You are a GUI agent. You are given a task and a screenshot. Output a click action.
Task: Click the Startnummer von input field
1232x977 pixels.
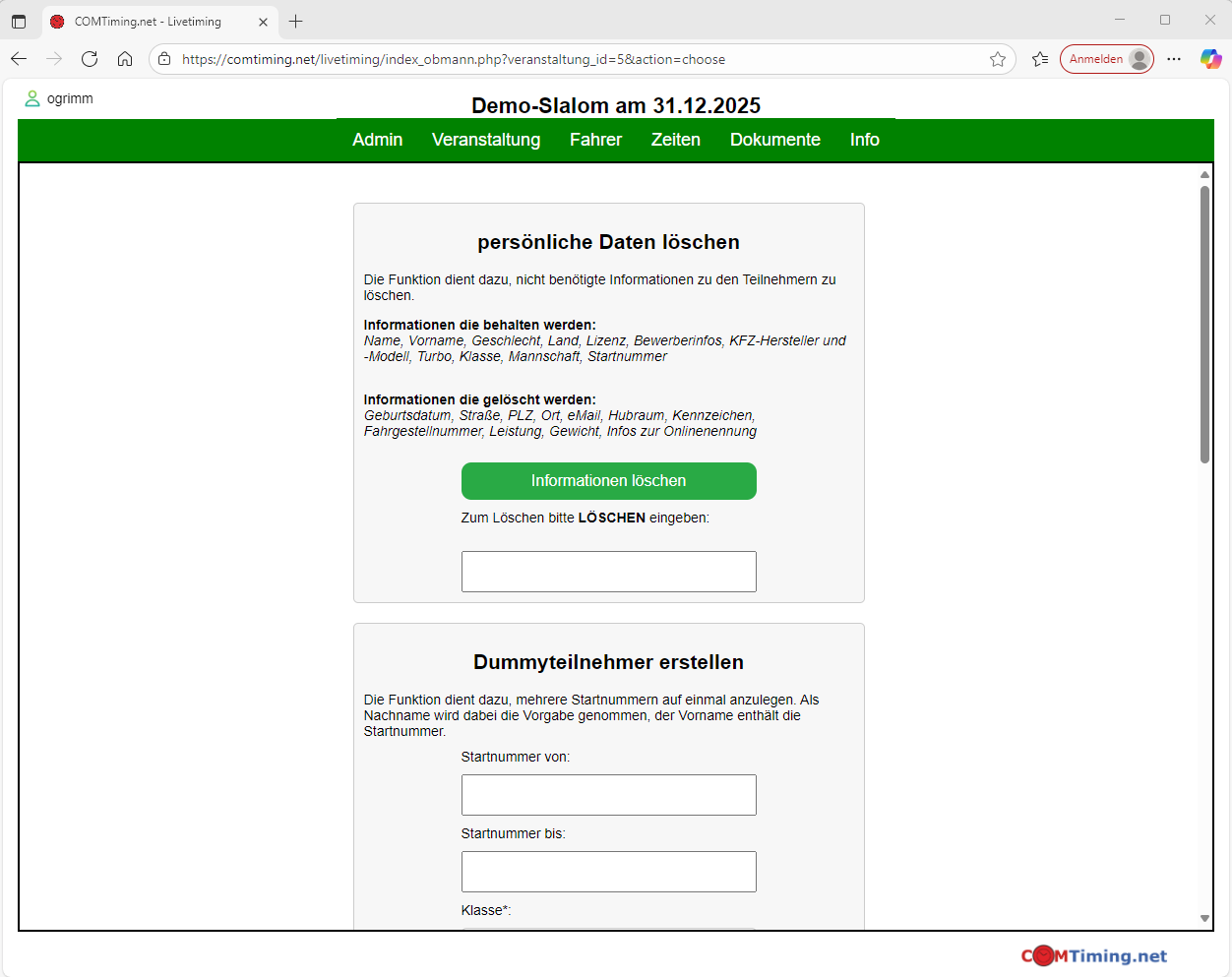pos(608,795)
